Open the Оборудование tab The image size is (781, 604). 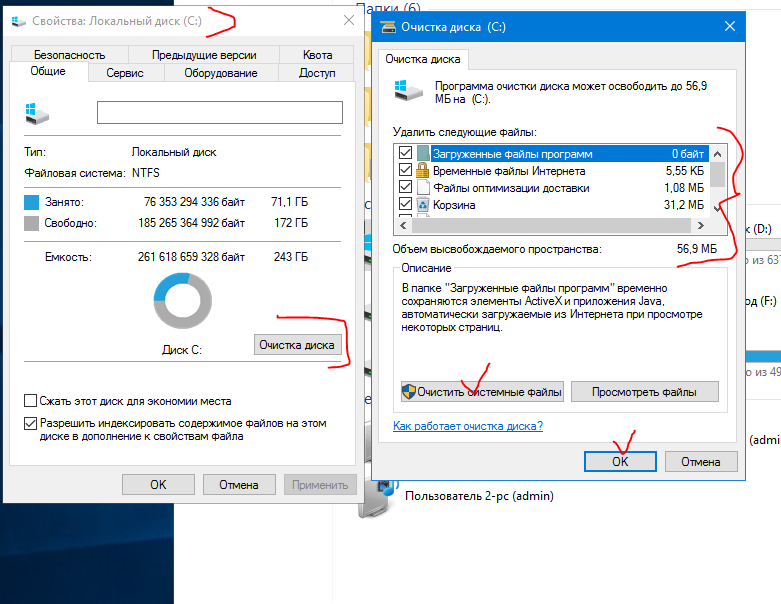point(221,73)
